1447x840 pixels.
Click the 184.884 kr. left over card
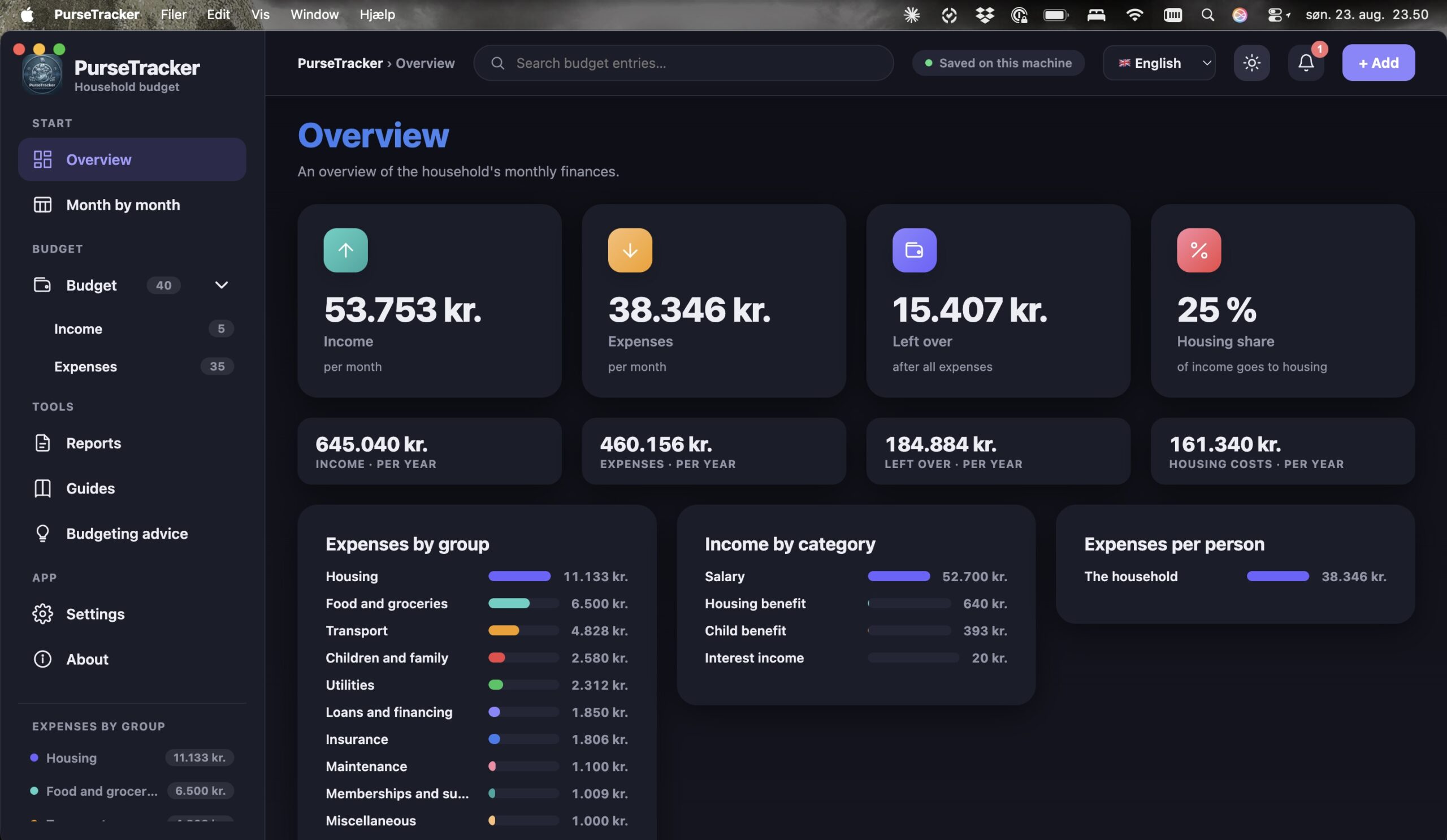[x=998, y=451]
